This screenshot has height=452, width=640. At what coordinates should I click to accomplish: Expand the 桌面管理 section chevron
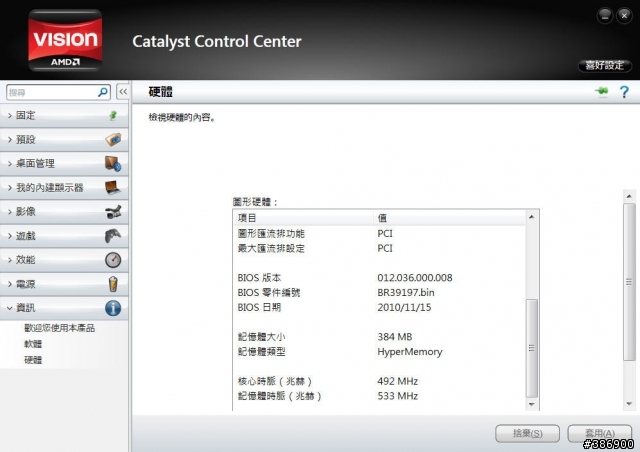point(10,164)
